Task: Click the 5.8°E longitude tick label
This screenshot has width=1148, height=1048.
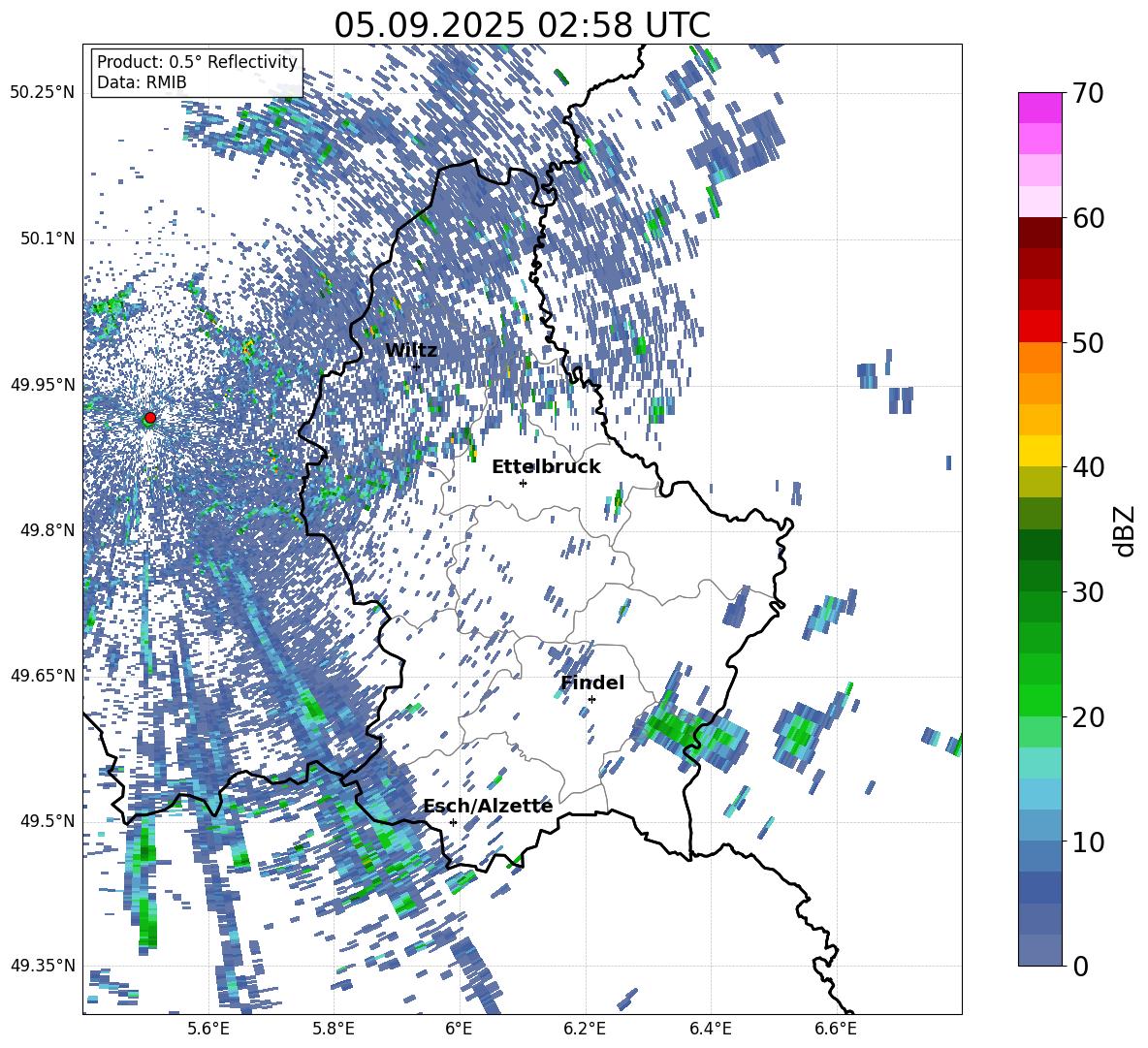Action: pyautogui.click(x=334, y=1029)
